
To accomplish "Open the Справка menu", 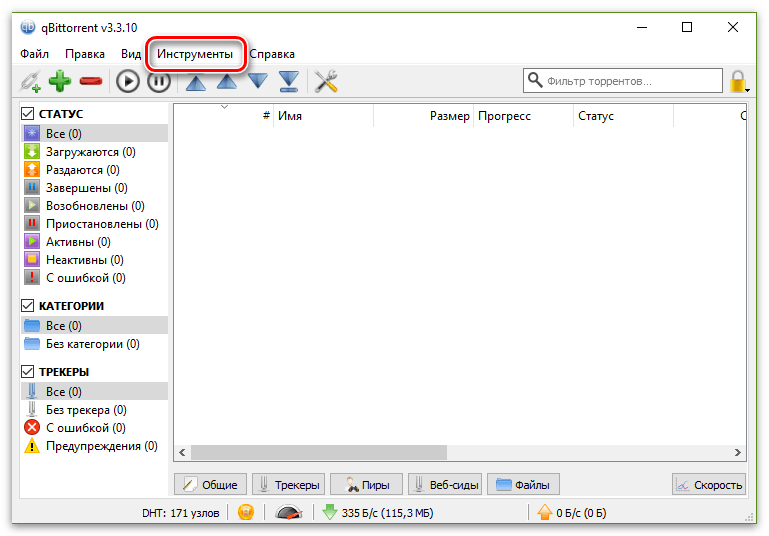I will [x=272, y=54].
